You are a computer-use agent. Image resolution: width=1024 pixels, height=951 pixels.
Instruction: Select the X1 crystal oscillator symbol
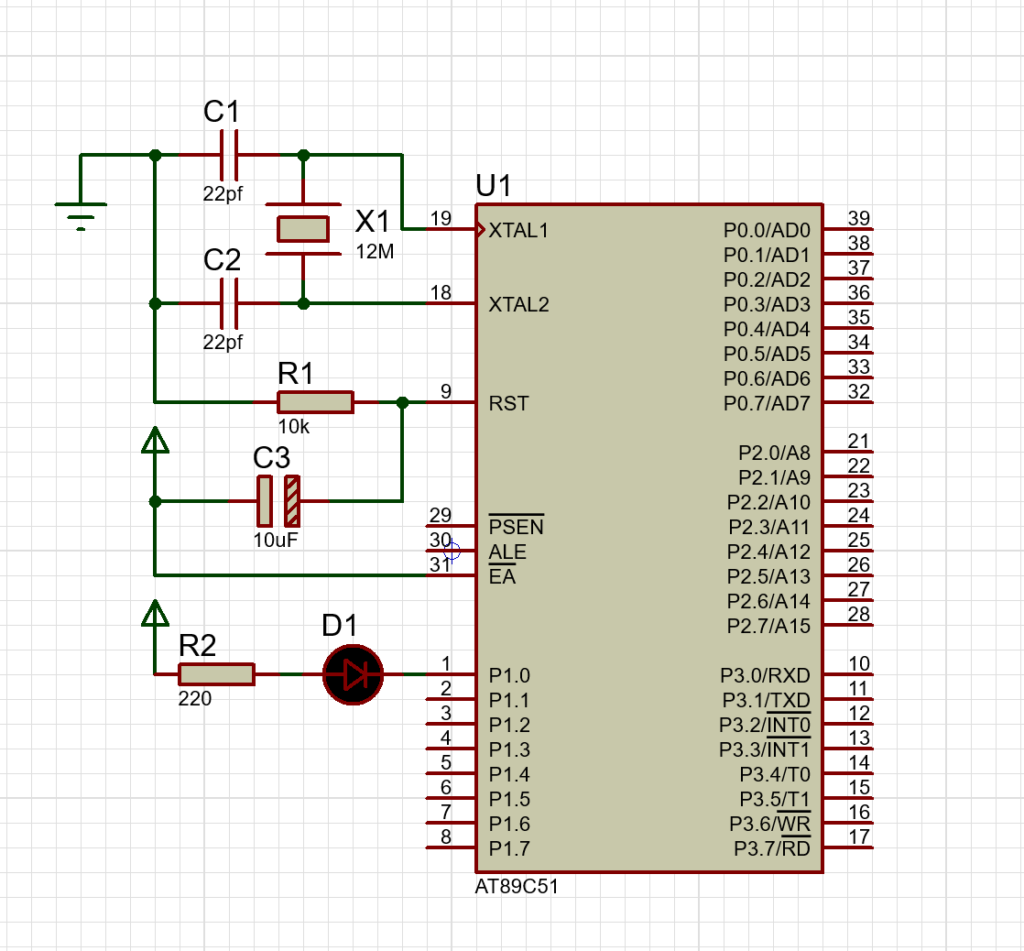pyautogui.click(x=303, y=229)
